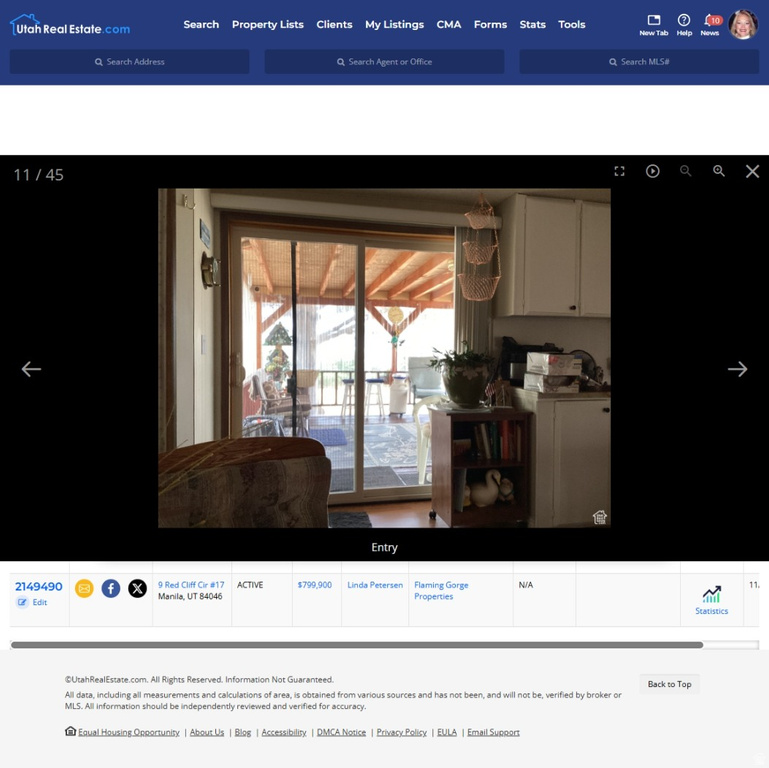Start the photo slideshow playback

[x=652, y=171]
